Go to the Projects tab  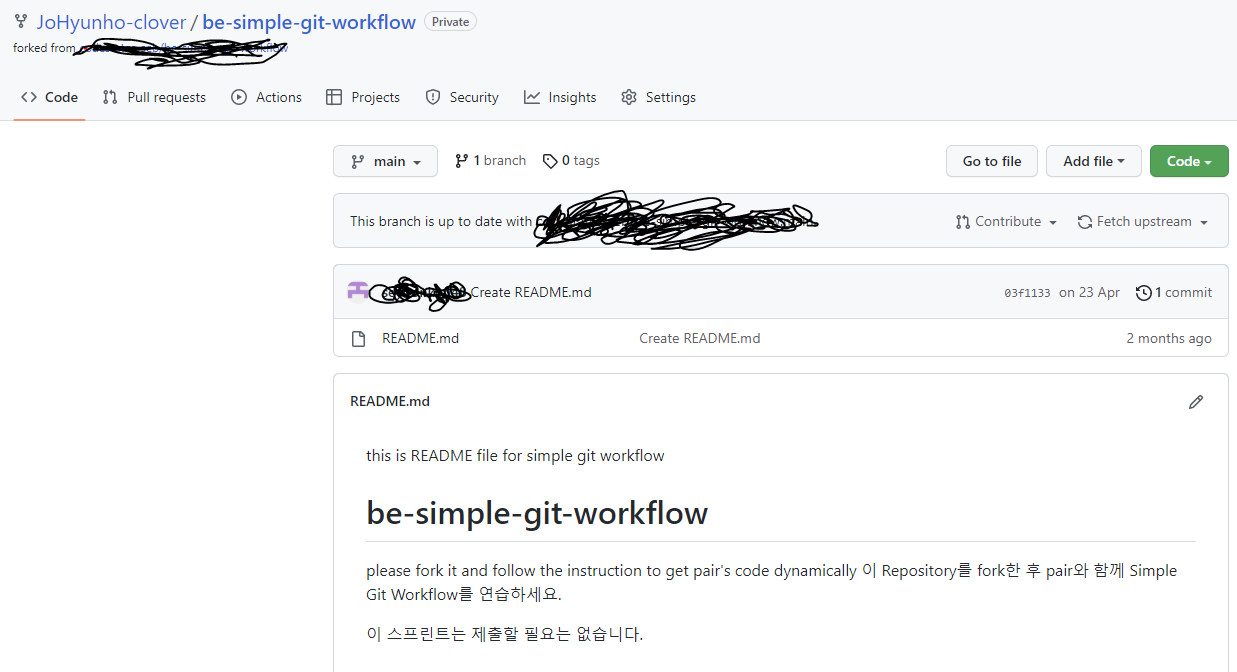[363, 97]
